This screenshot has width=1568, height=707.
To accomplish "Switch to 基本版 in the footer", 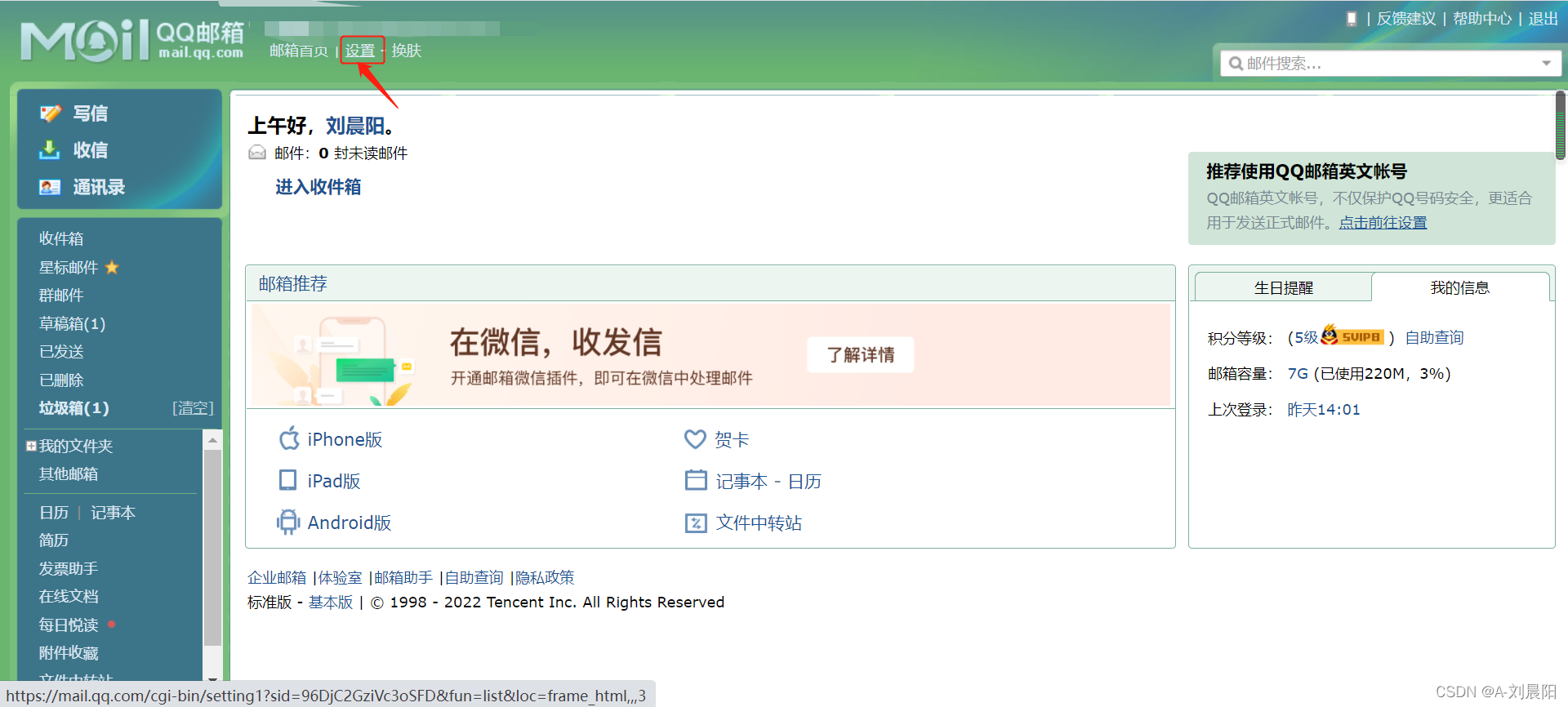I will pyautogui.click(x=331, y=602).
